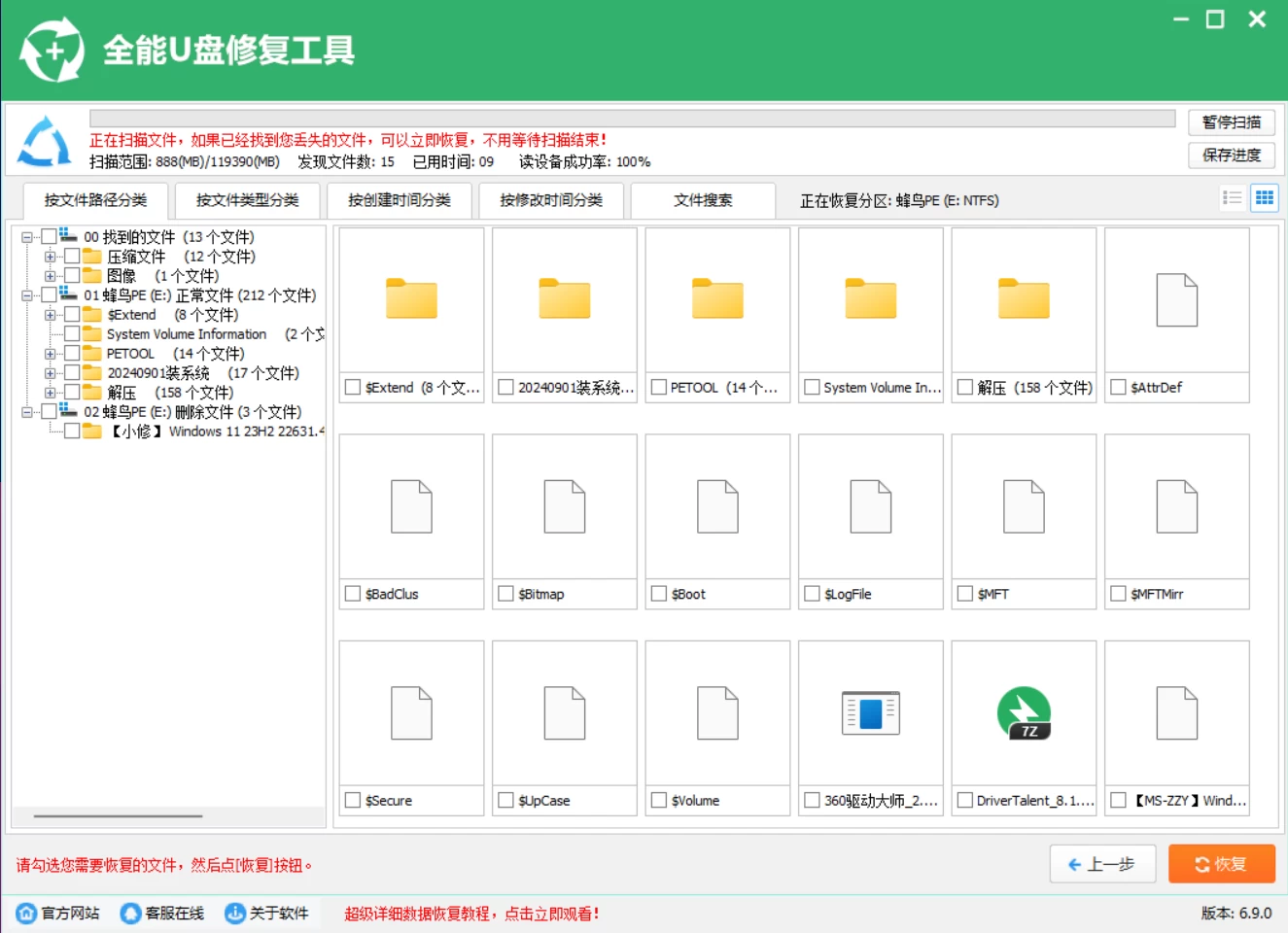Viewport: 1288px width, 933px height.
Task: Click the 360驱动大师 application icon
Action: pyautogui.click(x=871, y=713)
